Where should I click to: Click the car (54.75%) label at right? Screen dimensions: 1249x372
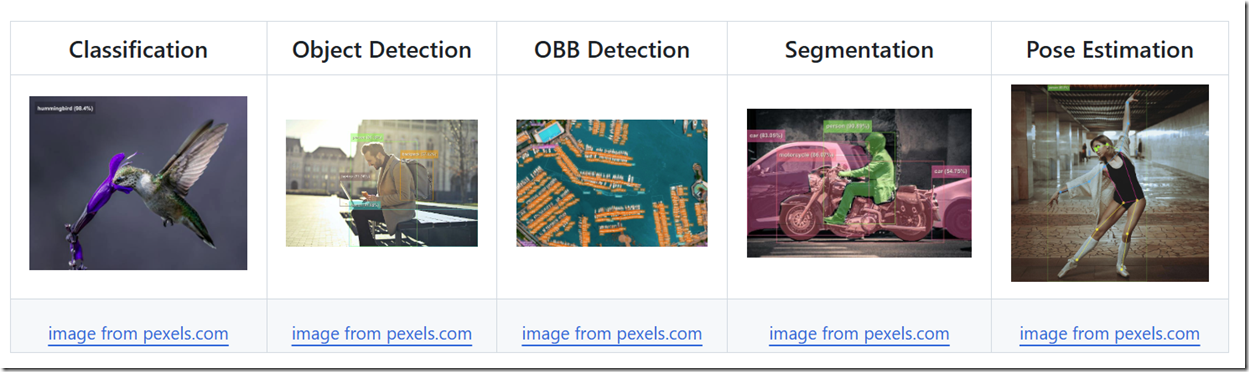951,171
